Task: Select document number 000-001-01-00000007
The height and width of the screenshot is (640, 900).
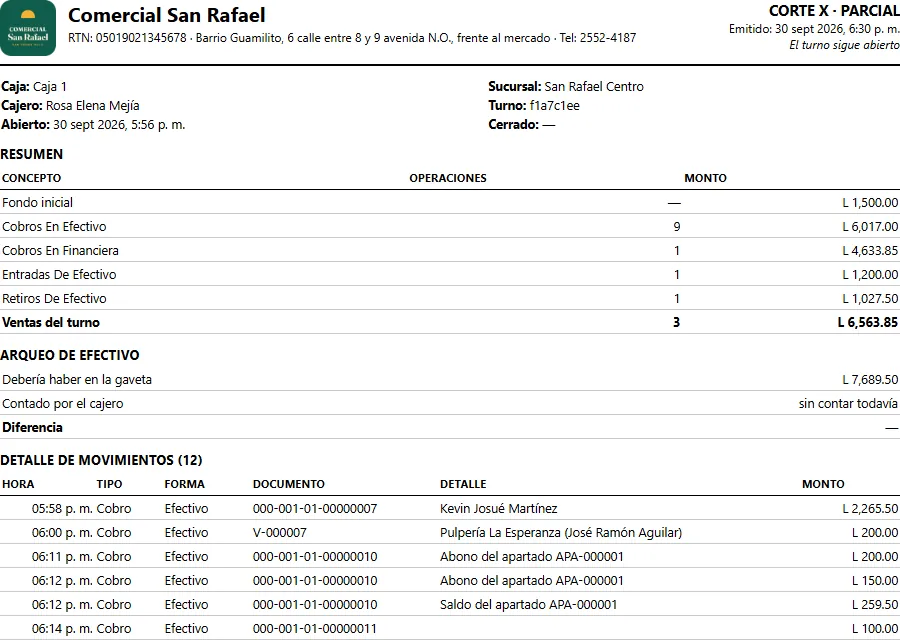Action: [x=315, y=509]
